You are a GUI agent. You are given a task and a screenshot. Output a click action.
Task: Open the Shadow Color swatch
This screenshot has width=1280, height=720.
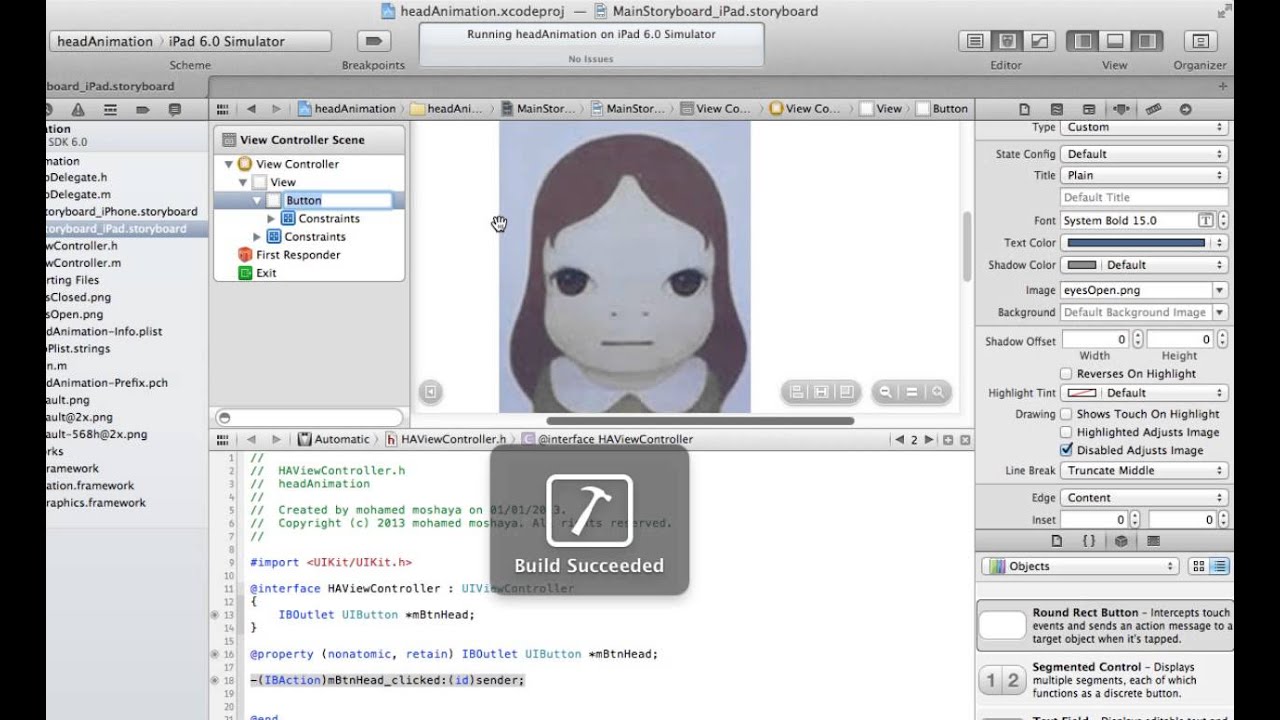(x=1082, y=265)
